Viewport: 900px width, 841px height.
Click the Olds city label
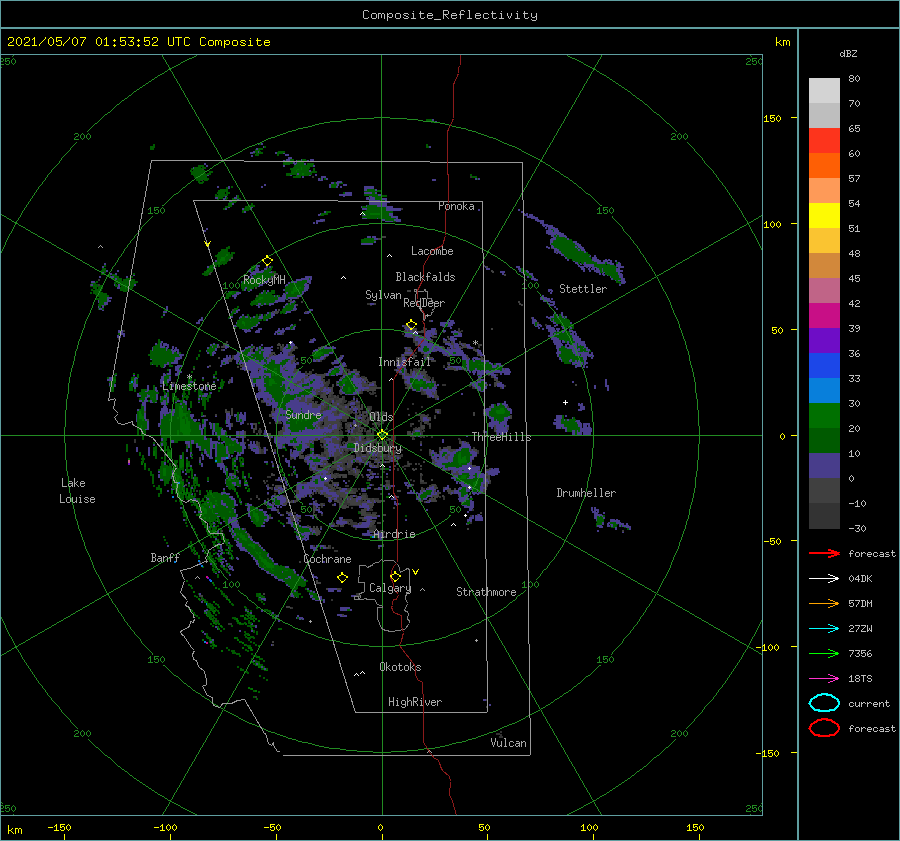[381, 417]
